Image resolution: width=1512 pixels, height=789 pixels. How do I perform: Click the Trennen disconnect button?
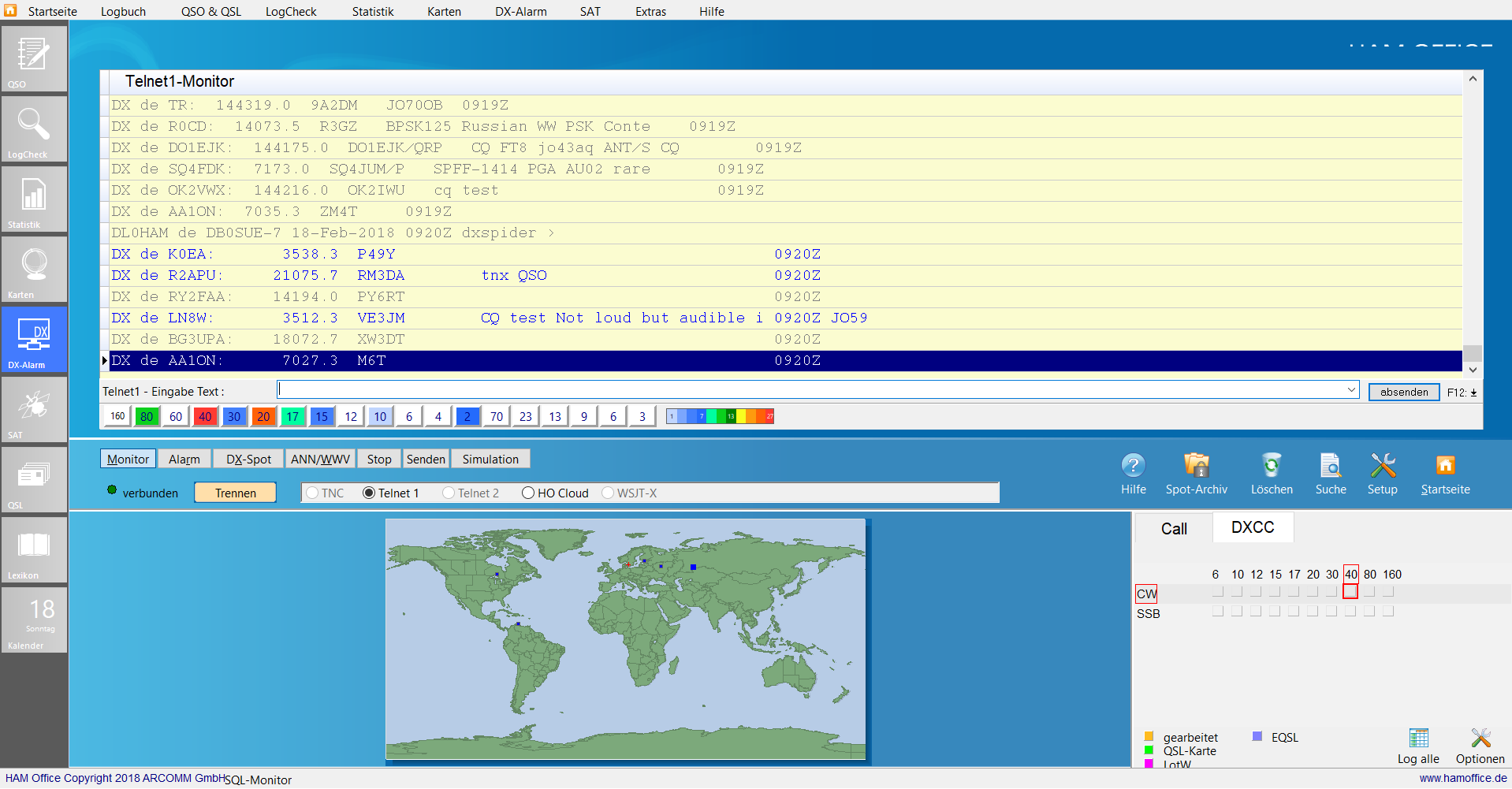point(235,493)
